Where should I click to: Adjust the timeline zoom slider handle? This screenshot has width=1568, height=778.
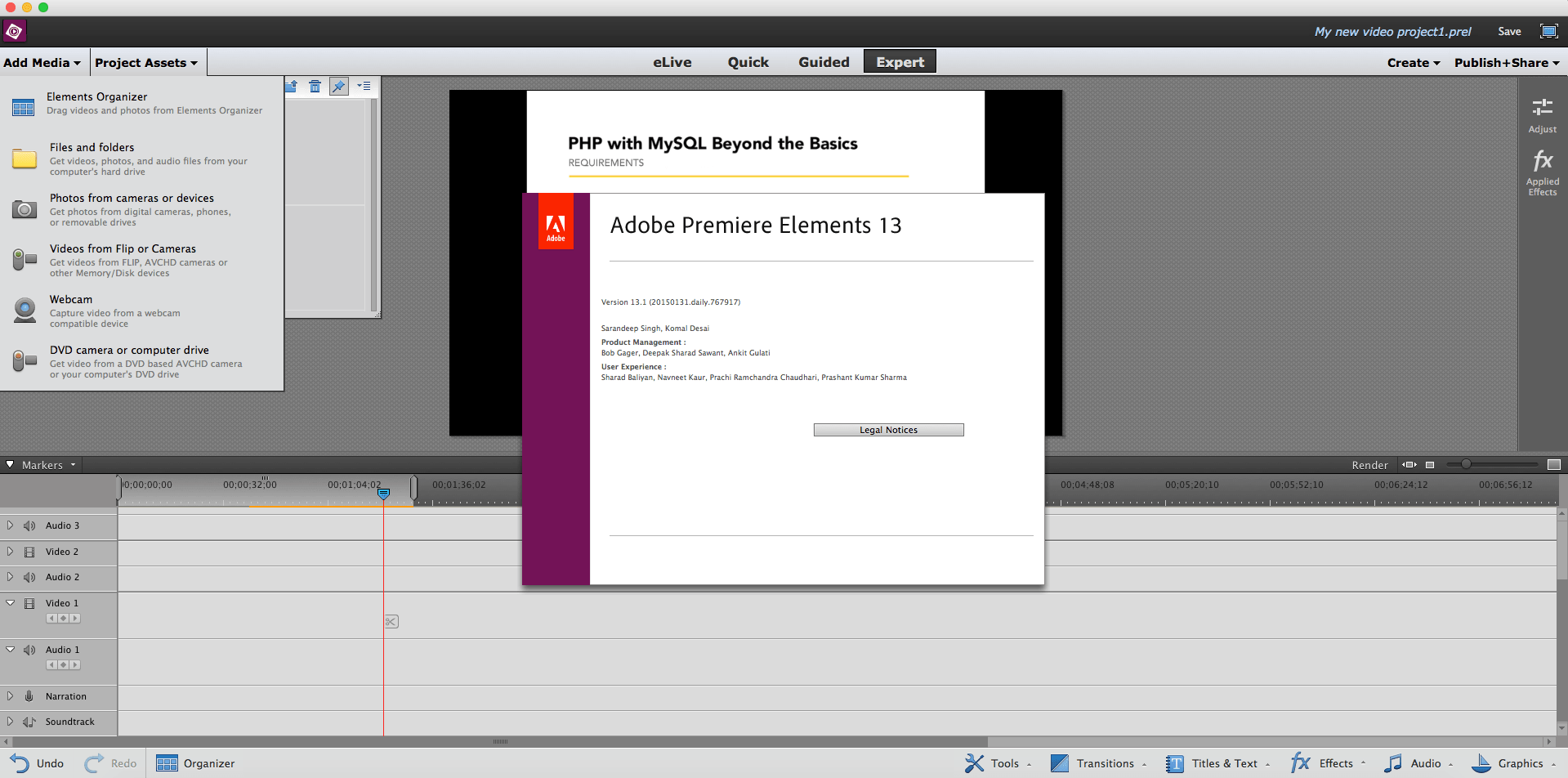coord(1466,464)
